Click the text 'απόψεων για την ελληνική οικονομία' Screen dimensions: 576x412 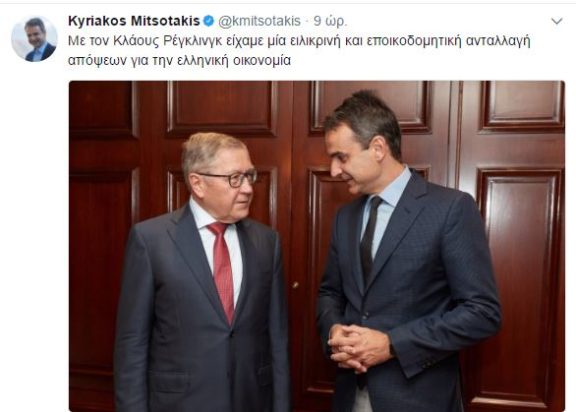180,60
